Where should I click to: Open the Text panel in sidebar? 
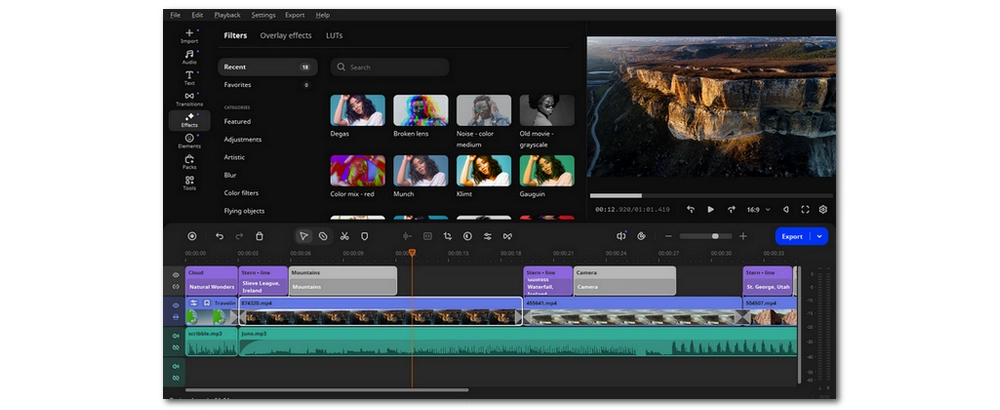(189, 77)
